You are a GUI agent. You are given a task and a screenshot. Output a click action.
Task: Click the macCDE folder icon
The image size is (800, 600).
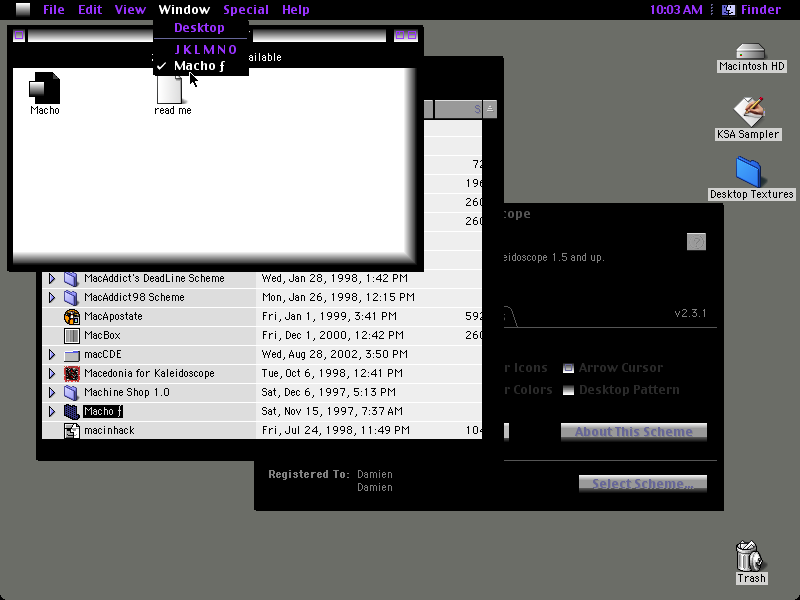(71, 355)
